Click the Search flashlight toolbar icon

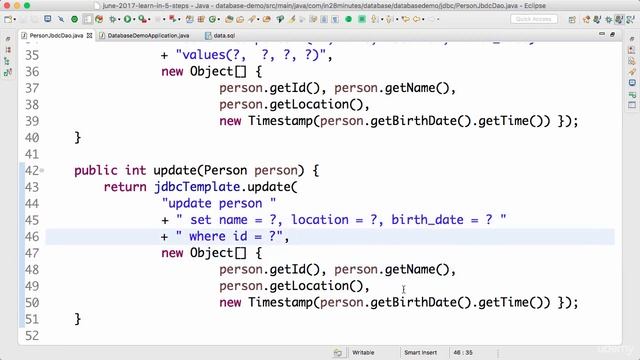pos(252,19)
